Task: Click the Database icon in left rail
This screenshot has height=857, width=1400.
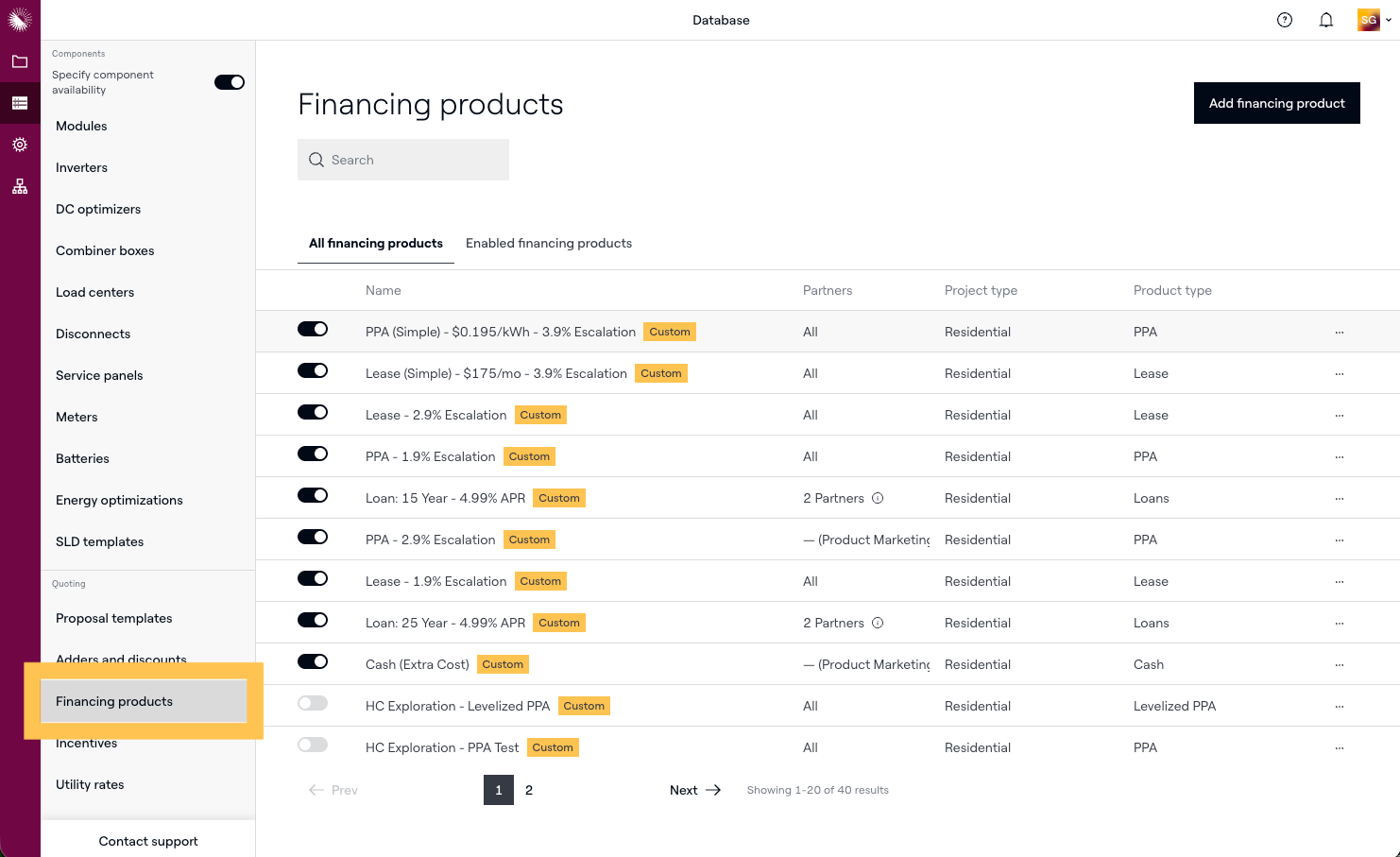Action: [x=20, y=103]
